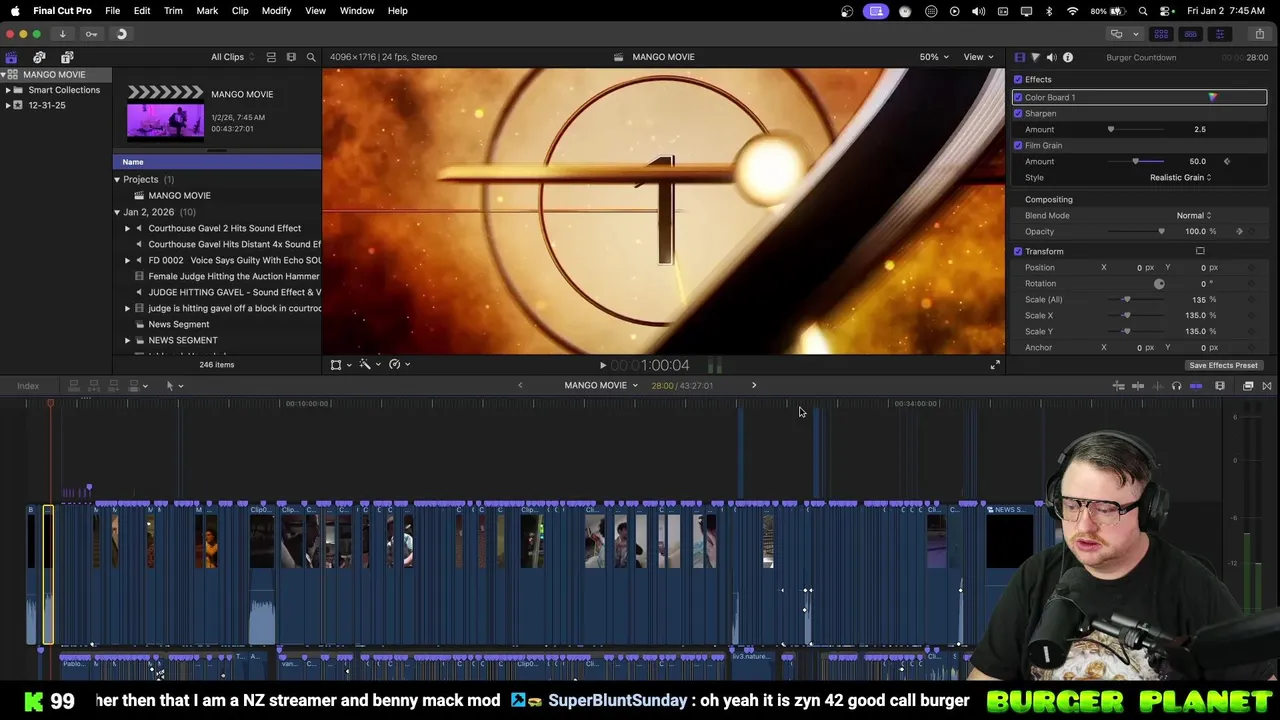Show the Audio inspector speaker icon
Viewport: 1280px width, 720px height.
tap(1051, 57)
